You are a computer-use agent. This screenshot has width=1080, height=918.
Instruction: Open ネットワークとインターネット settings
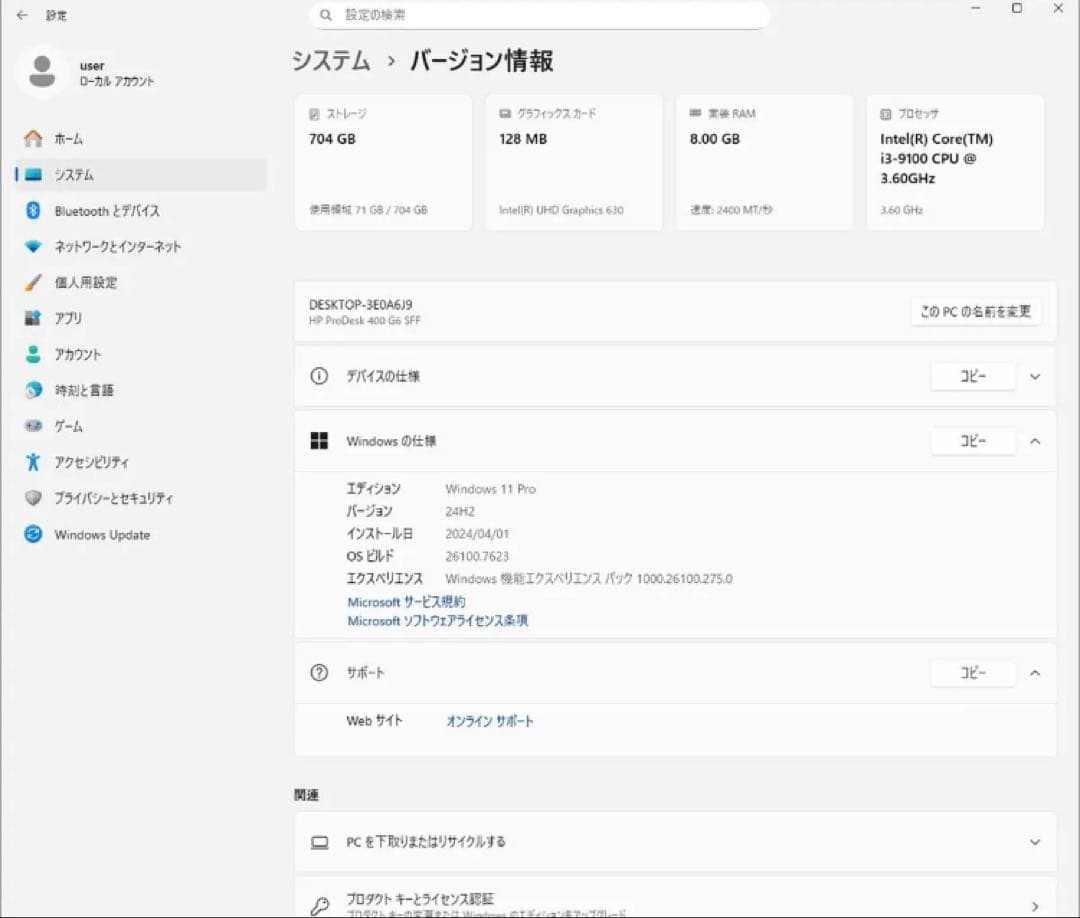(x=110, y=246)
